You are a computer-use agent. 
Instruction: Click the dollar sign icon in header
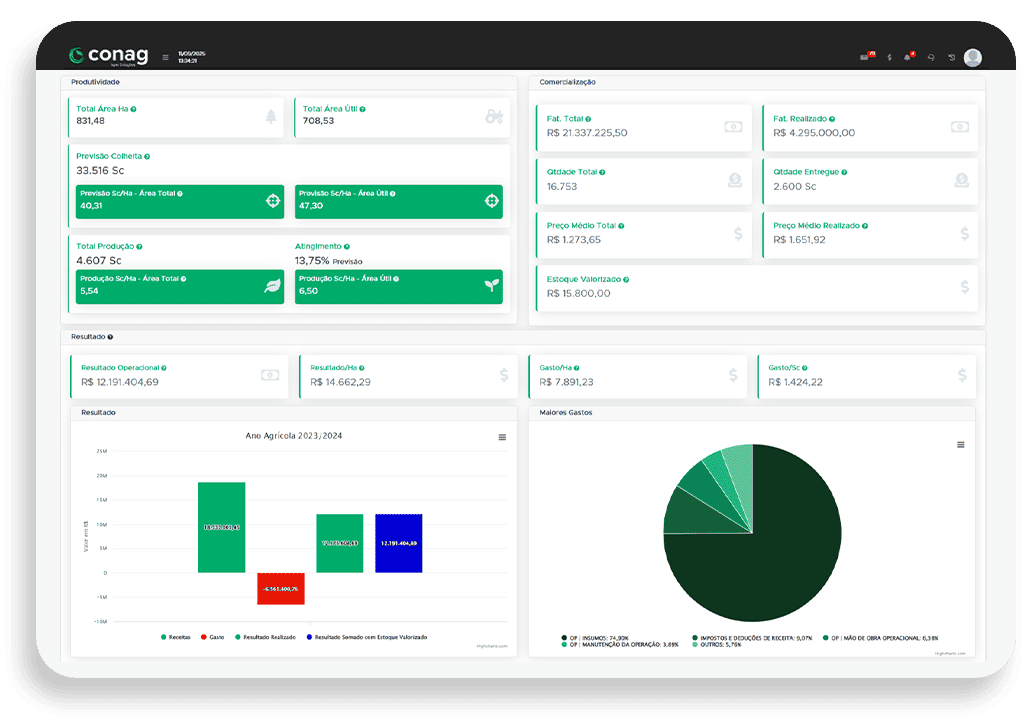point(889,57)
